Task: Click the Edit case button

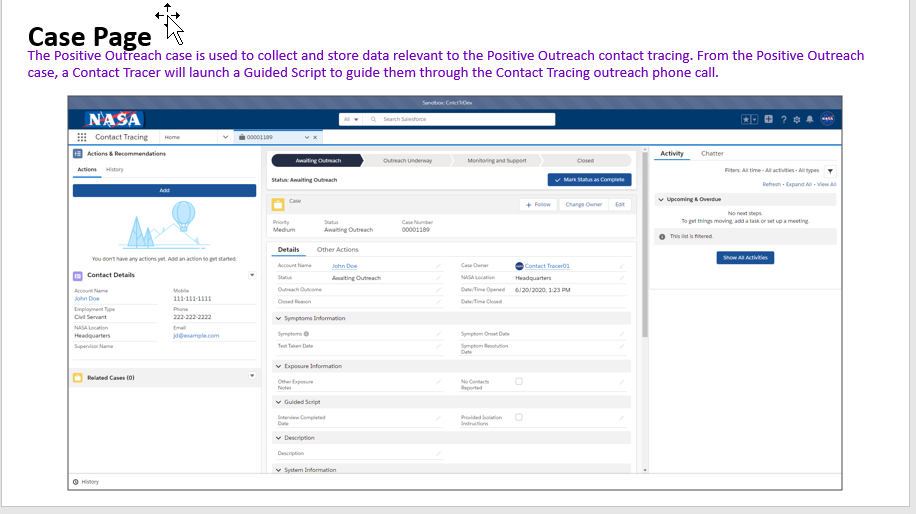Action: (620, 204)
